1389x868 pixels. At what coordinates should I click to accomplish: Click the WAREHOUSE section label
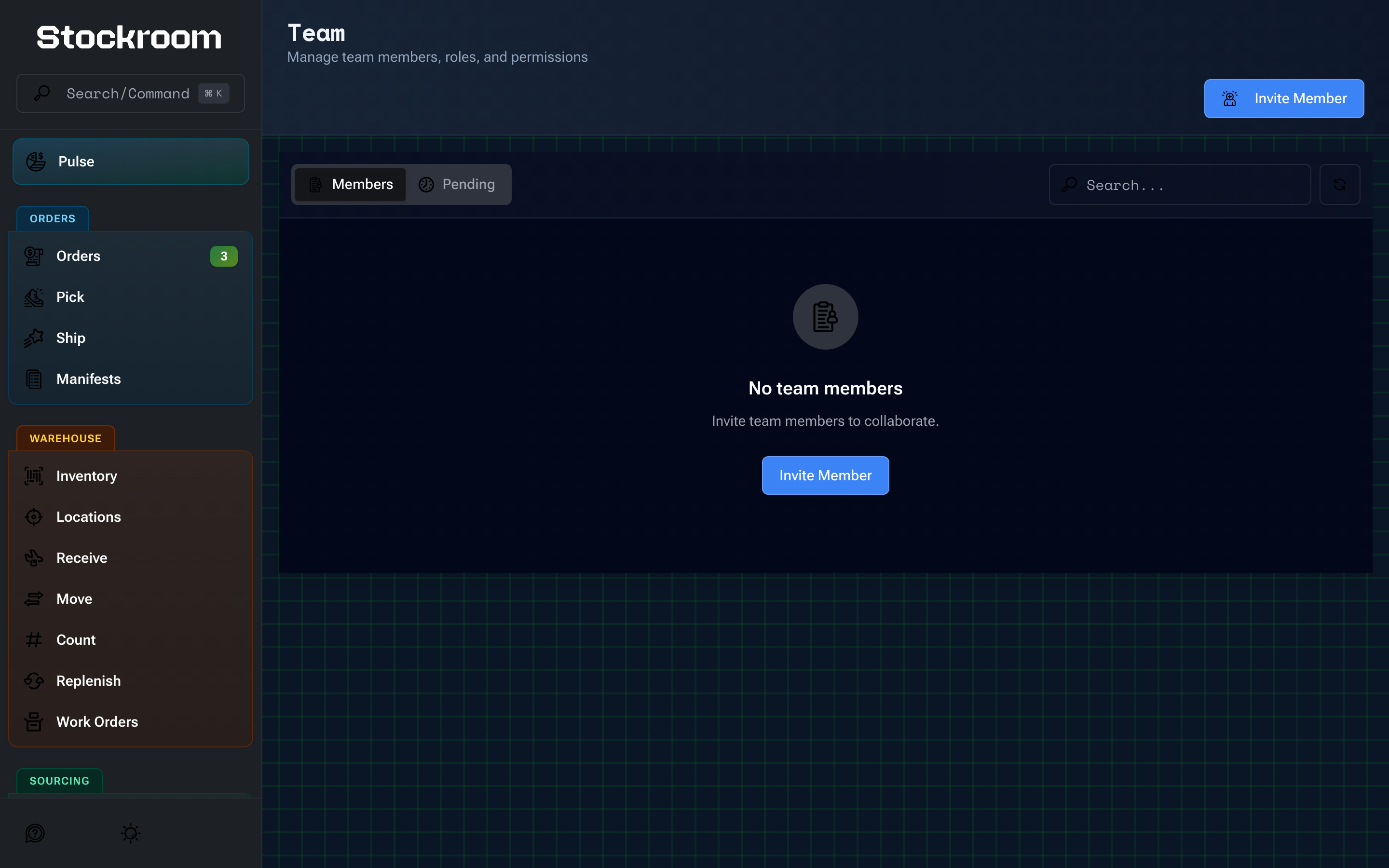pos(66,439)
